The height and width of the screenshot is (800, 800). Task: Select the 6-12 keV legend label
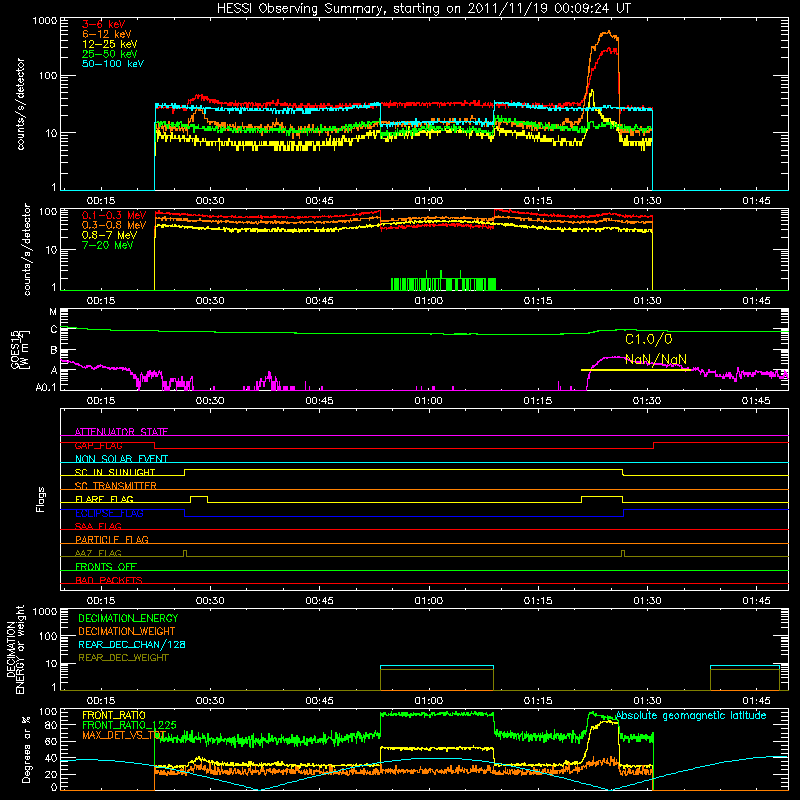tap(107, 34)
